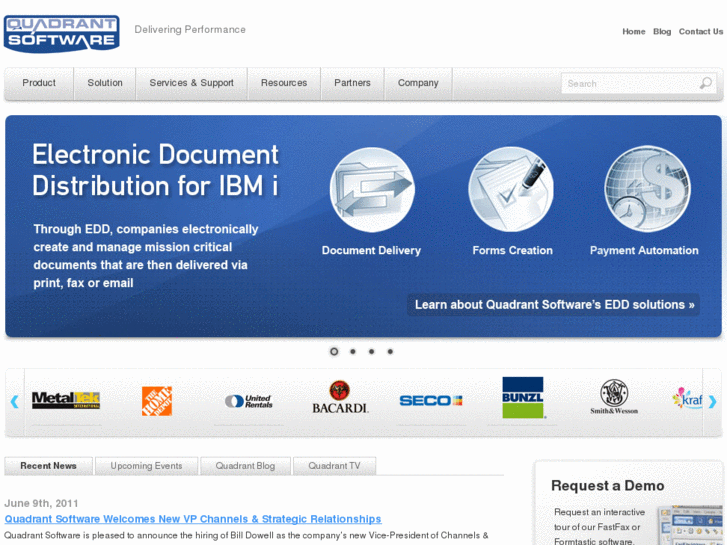Open the Company menu

(418, 83)
